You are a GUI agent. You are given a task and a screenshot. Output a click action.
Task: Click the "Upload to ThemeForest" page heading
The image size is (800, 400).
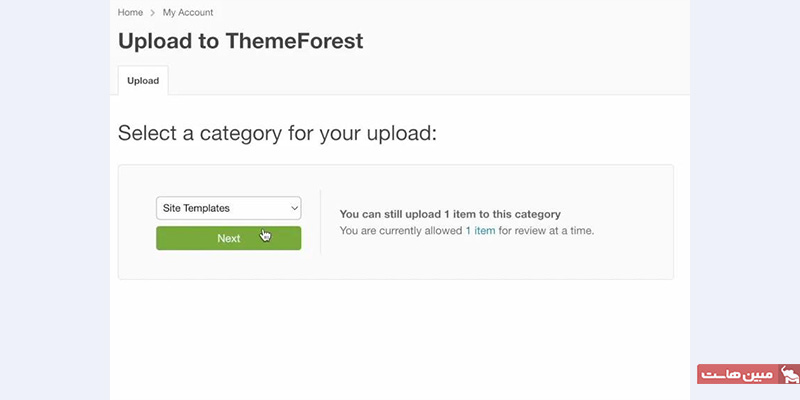[240, 41]
